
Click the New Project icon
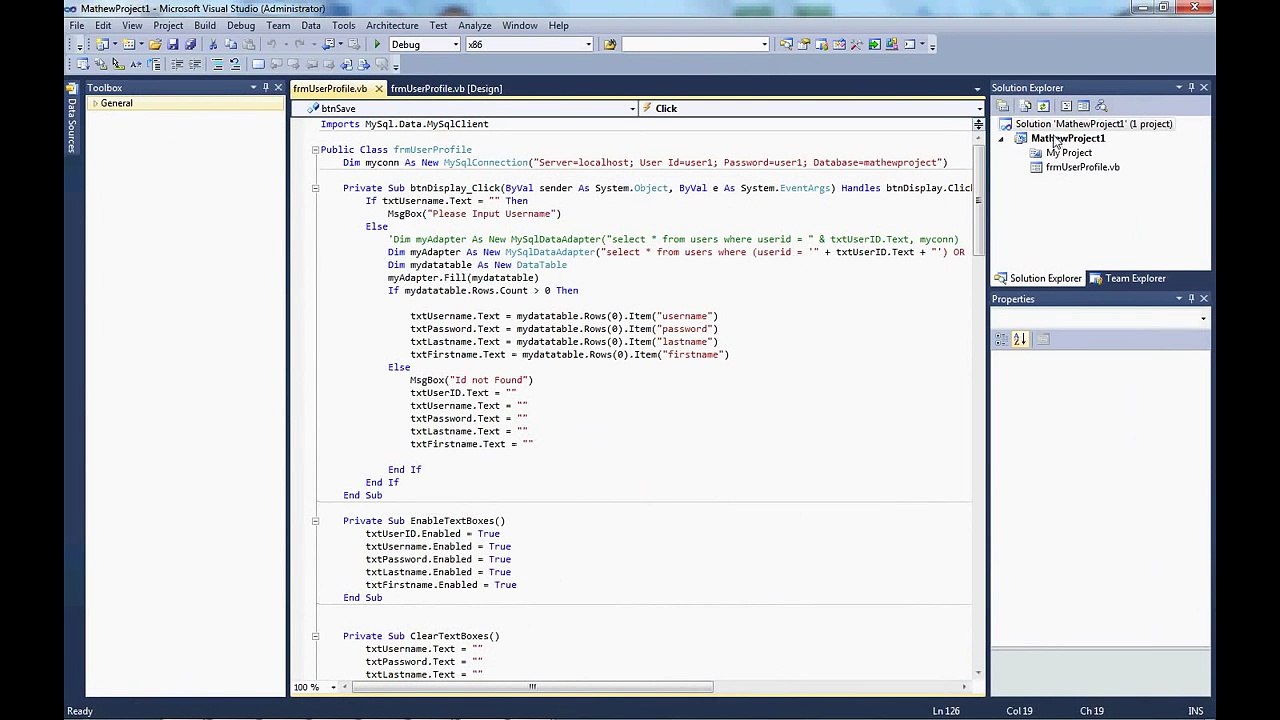(x=102, y=44)
